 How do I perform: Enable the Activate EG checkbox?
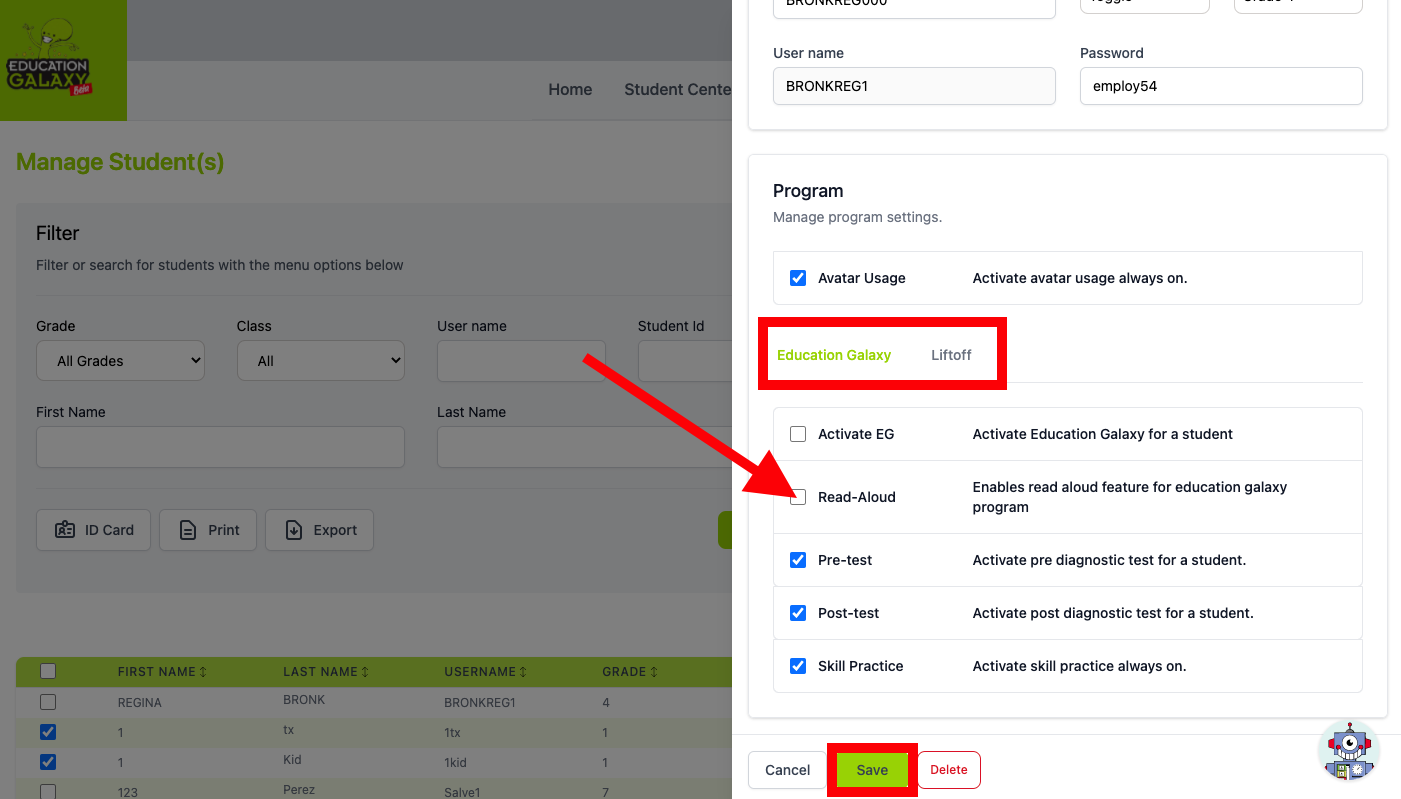(x=798, y=434)
